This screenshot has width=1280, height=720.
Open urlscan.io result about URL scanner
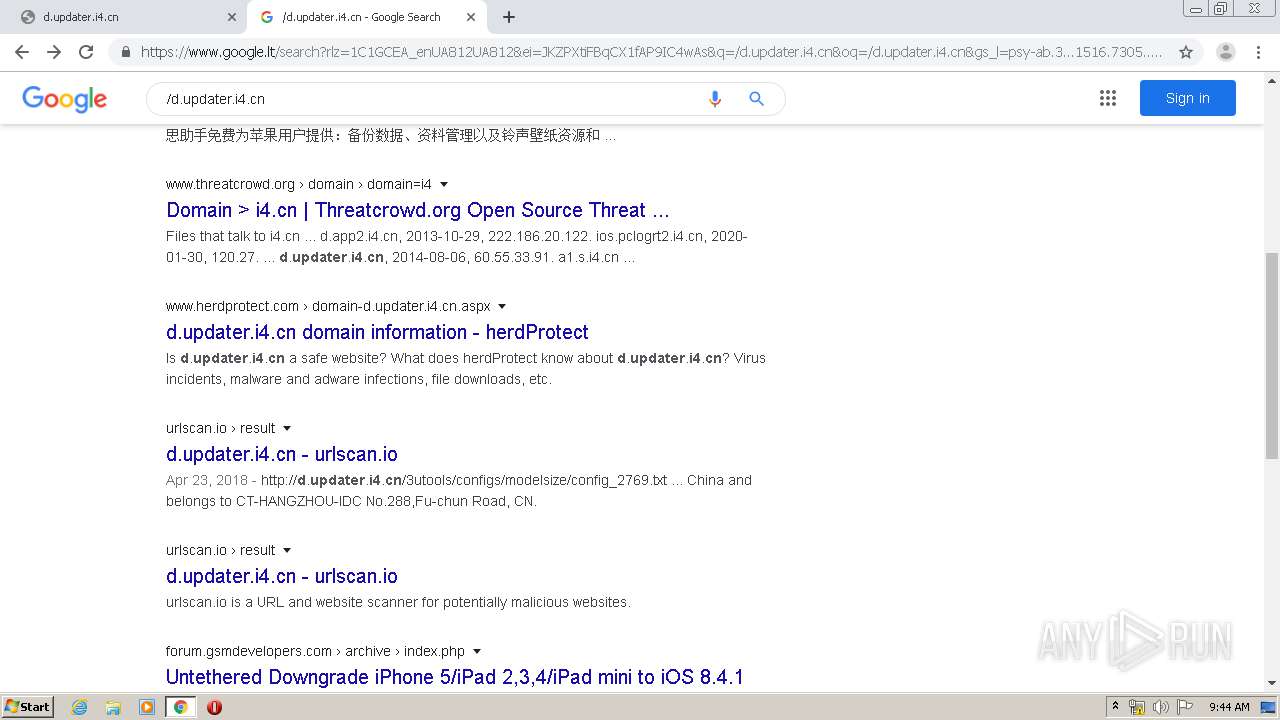[x=282, y=576]
